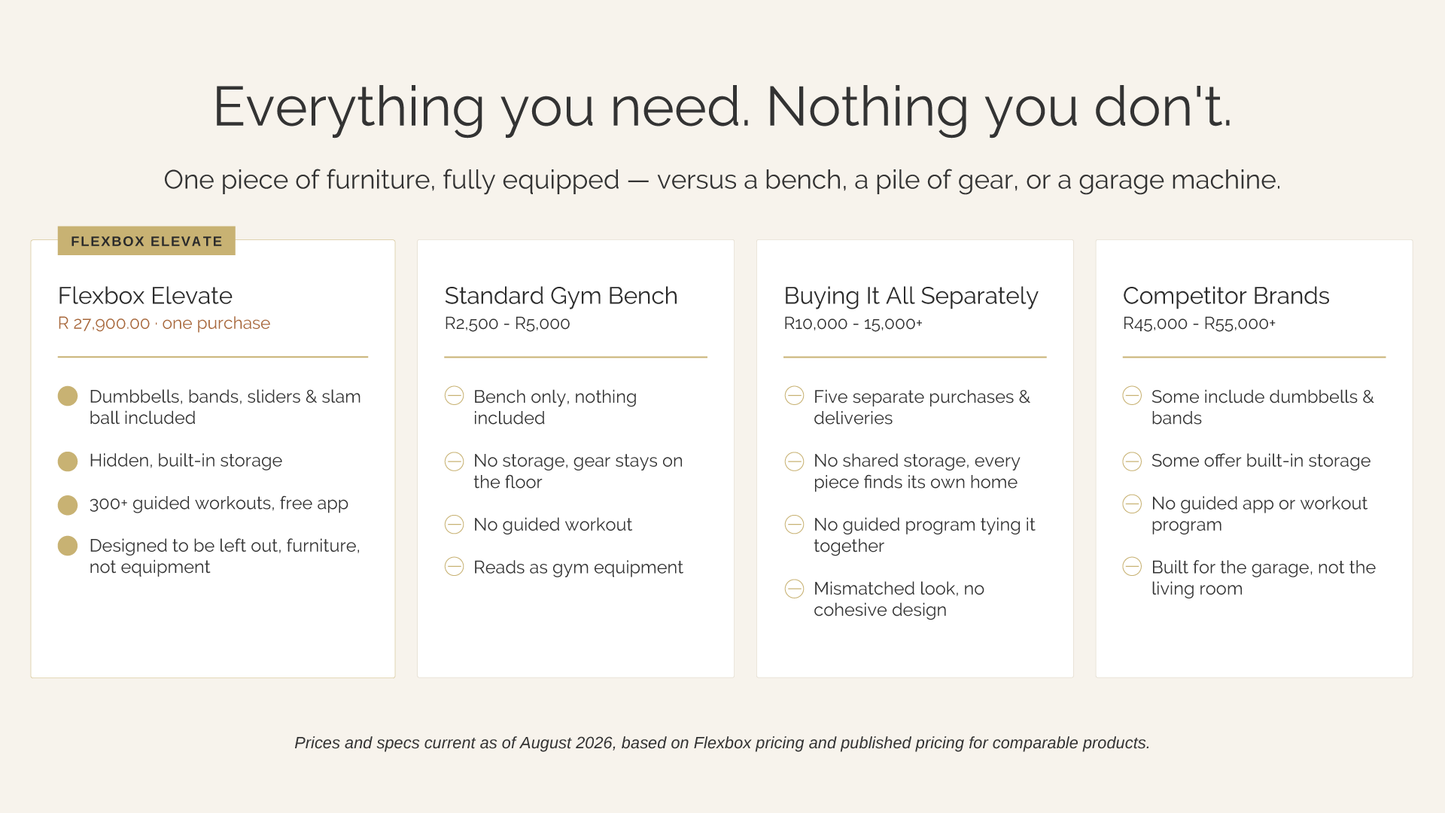Image resolution: width=1445 pixels, height=813 pixels.
Task: Click the minus icon next to 'Built for the garage'
Action: [1132, 567]
